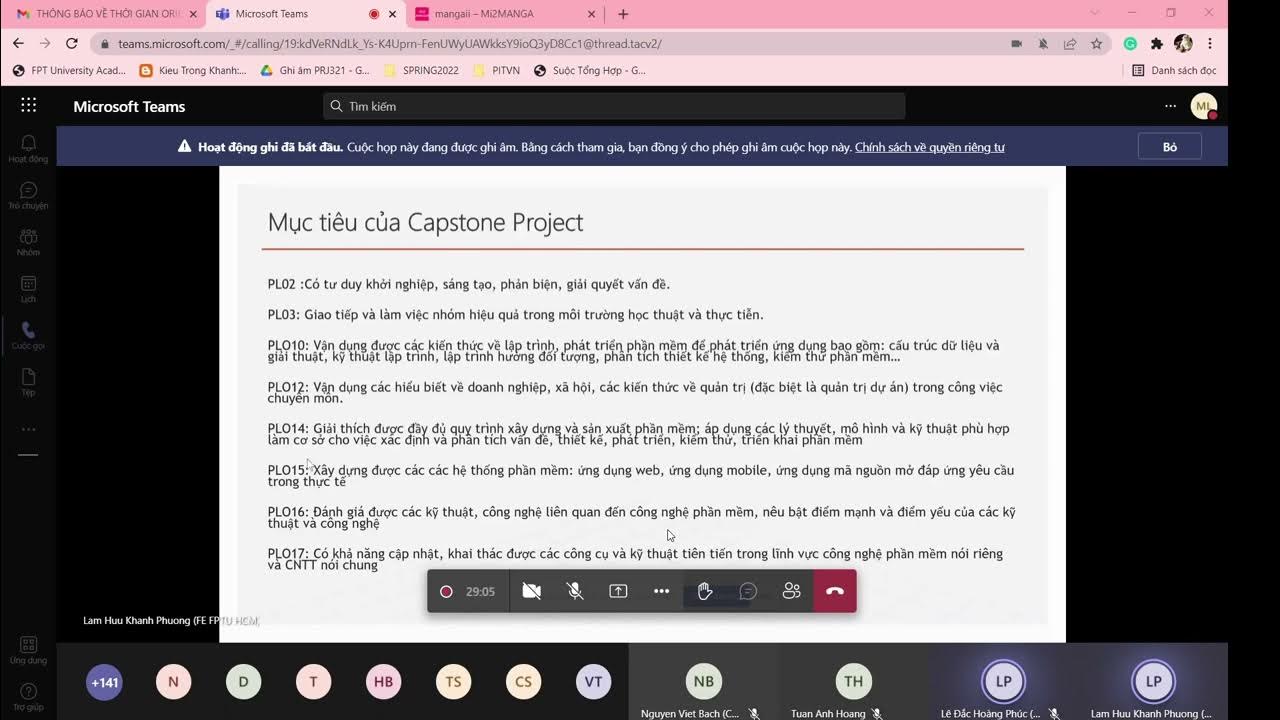Open Teams settings and more ellipsis
Screen dimensions: 1280x720
pos(1170,106)
